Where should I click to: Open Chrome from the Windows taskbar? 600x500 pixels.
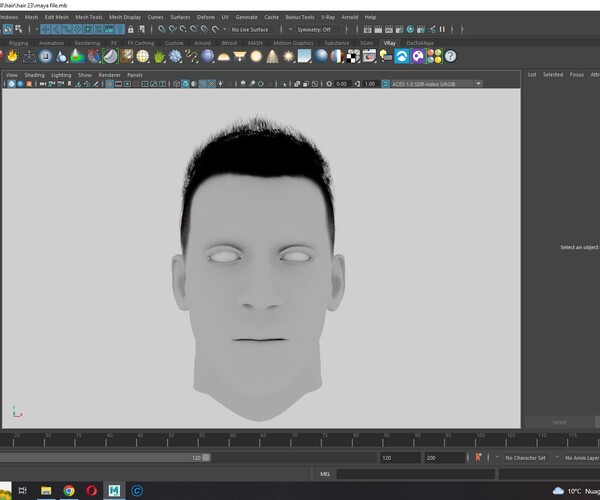(x=69, y=490)
